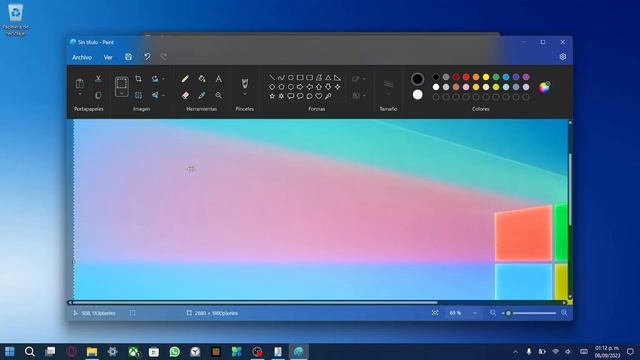
Task: Select the Magnifier tool
Action: [219, 96]
